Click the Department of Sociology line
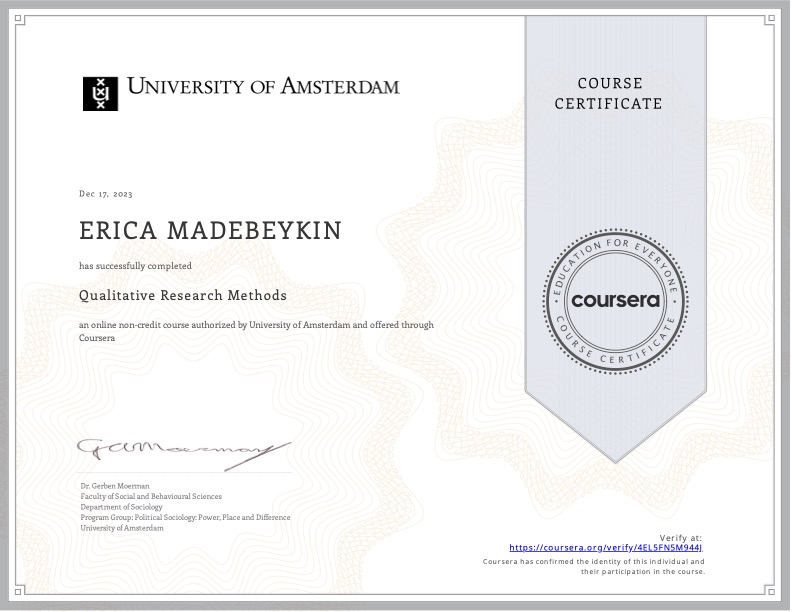This screenshot has height=612, width=792. (121, 507)
